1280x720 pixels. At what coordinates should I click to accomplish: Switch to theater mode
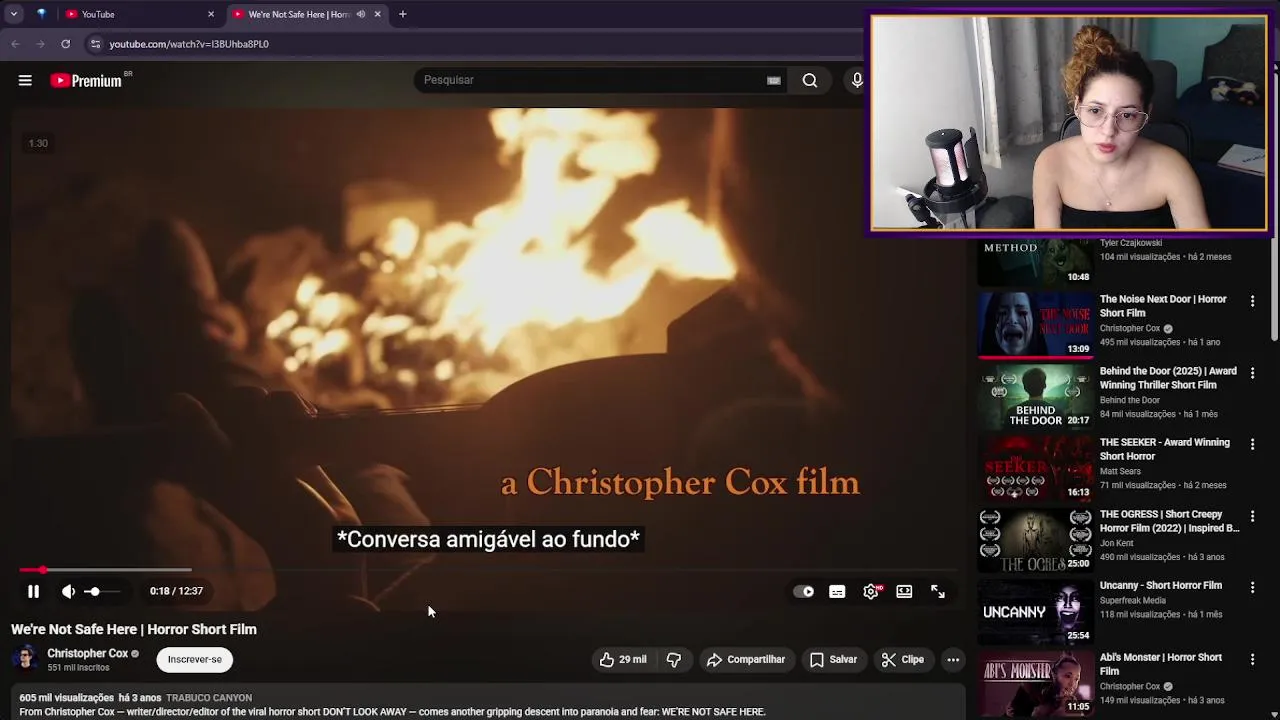904,591
